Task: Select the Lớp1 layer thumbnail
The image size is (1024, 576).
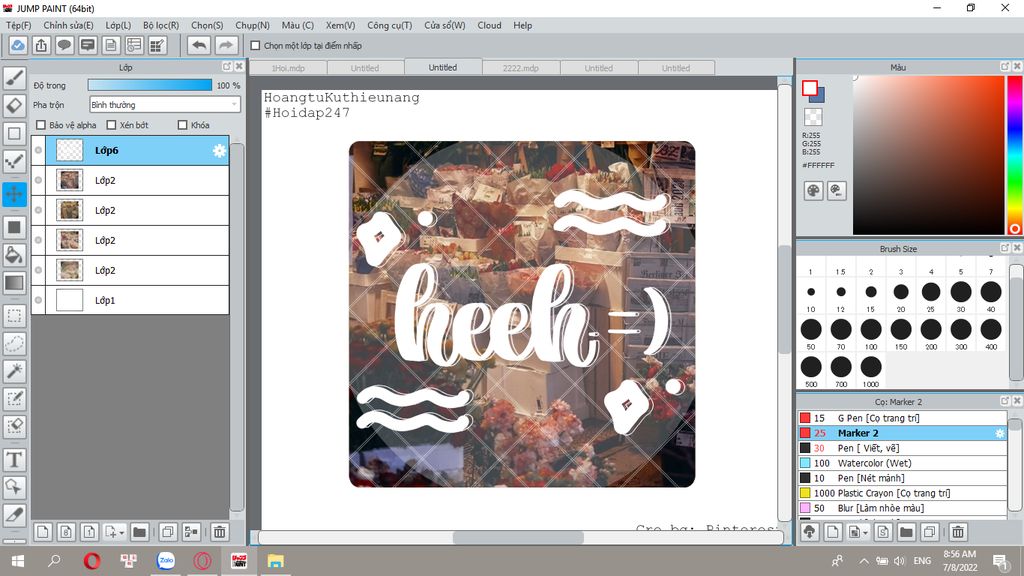Action: coord(69,300)
